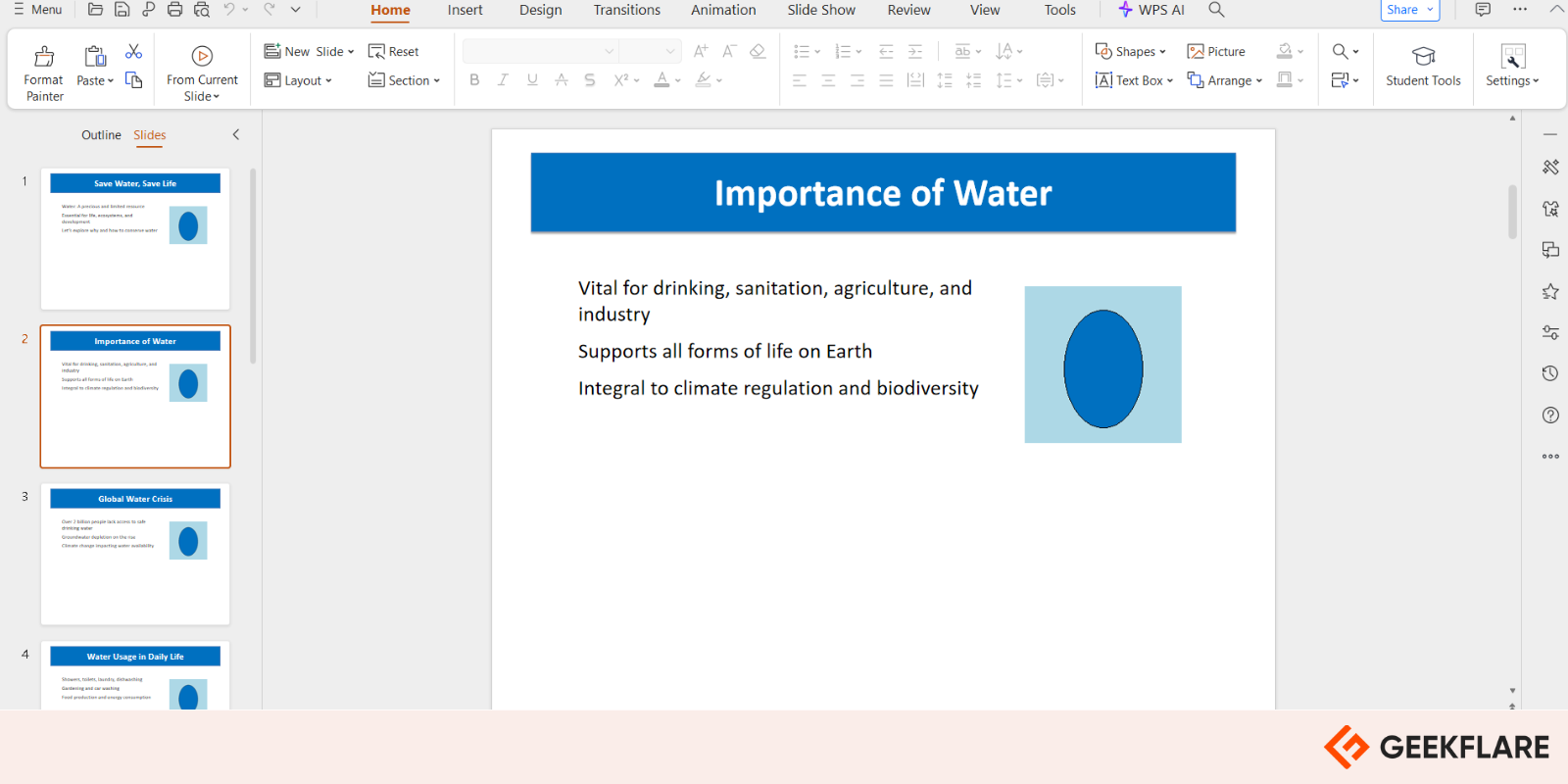Toggle align text right
This screenshot has width=1568, height=784.
pyautogui.click(x=857, y=80)
